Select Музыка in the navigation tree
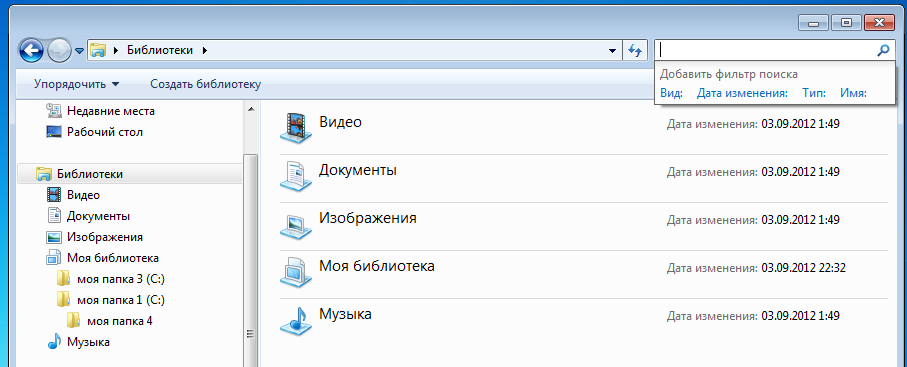Screen dimensions: 907x367 (x=89, y=342)
